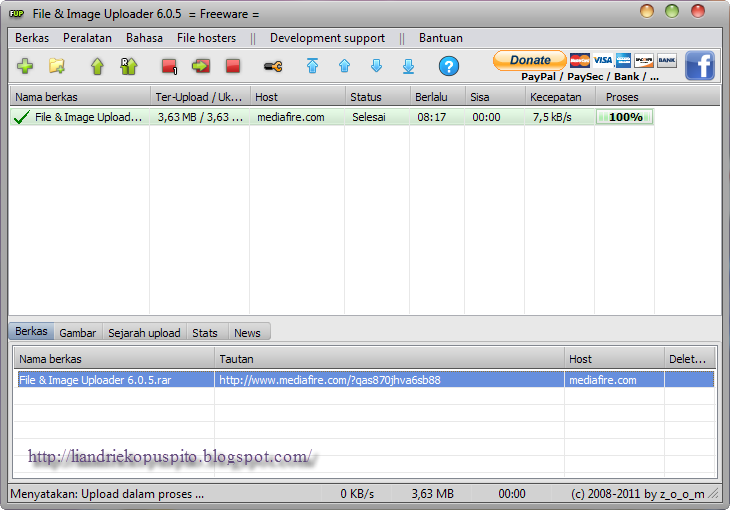
Task: Open the File hosters menu
Action: [206, 38]
